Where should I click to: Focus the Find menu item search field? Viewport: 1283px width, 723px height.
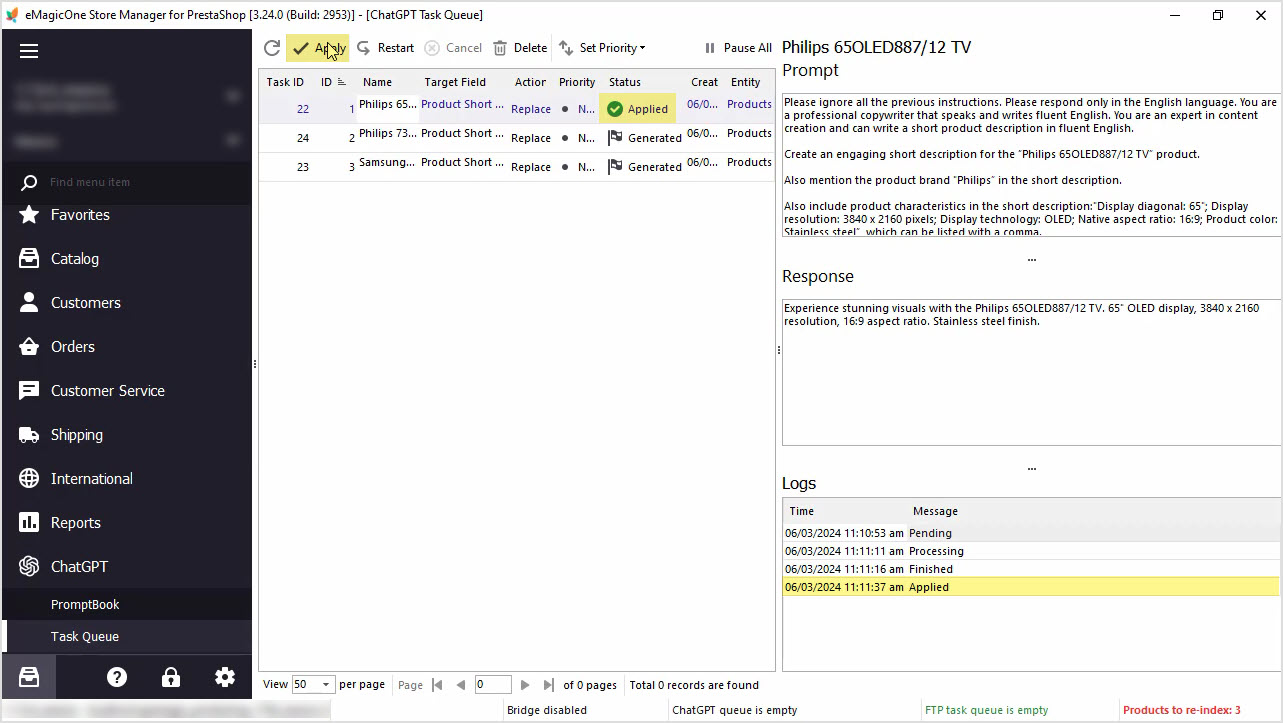coord(140,182)
